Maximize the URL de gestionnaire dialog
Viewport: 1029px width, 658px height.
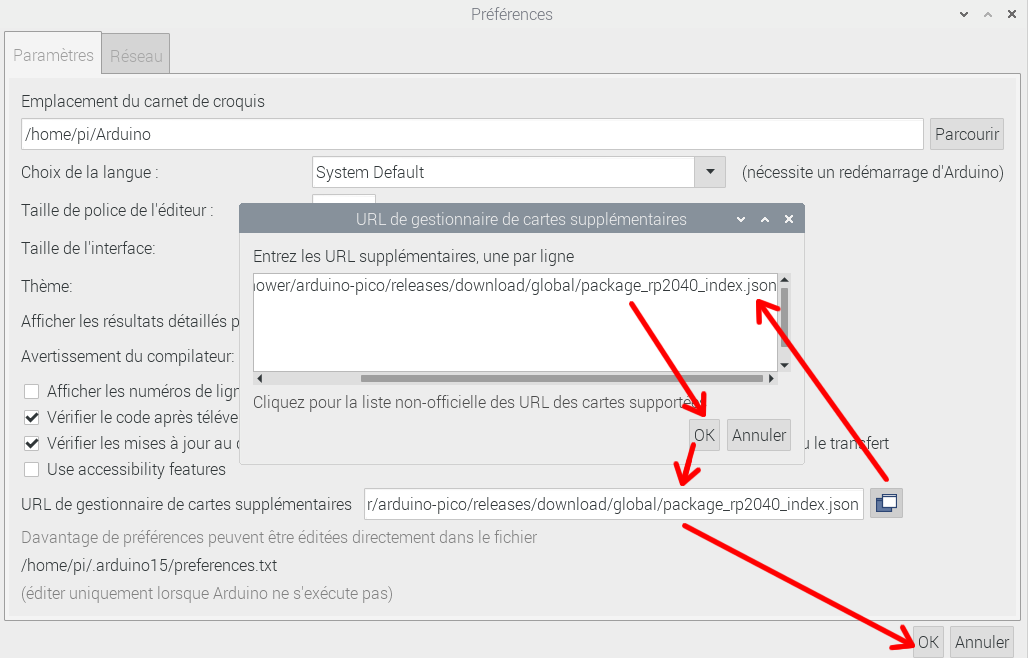(x=765, y=219)
